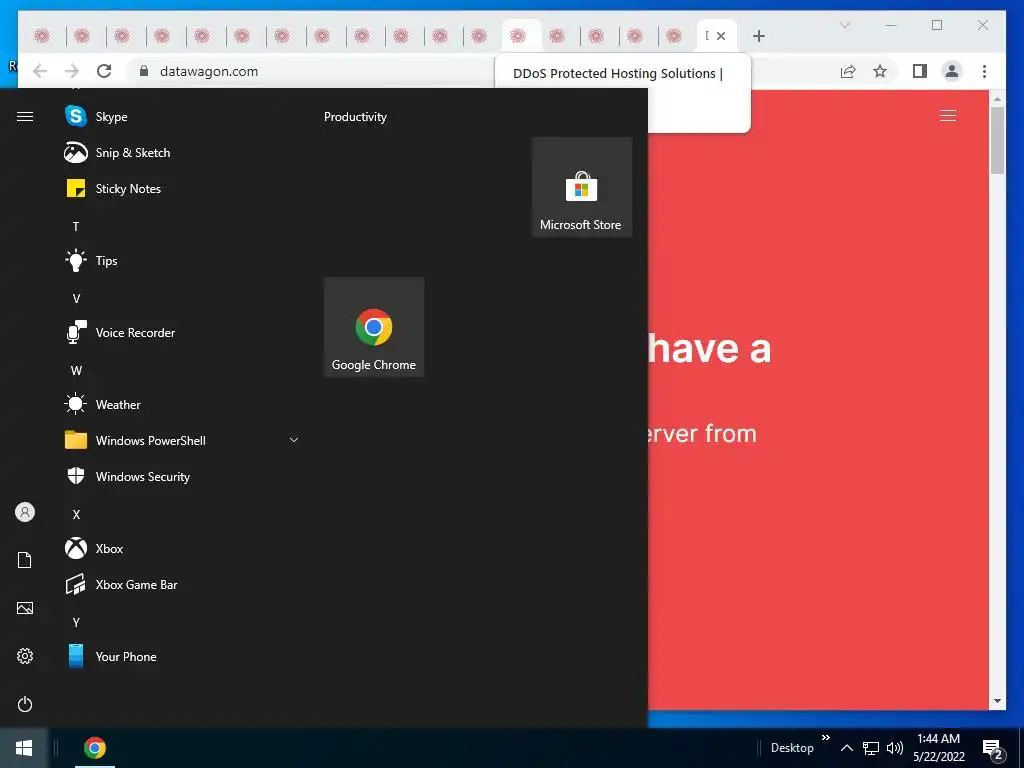1024x768 pixels.
Task: Share this page icon in Chrome
Action: point(848,71)
